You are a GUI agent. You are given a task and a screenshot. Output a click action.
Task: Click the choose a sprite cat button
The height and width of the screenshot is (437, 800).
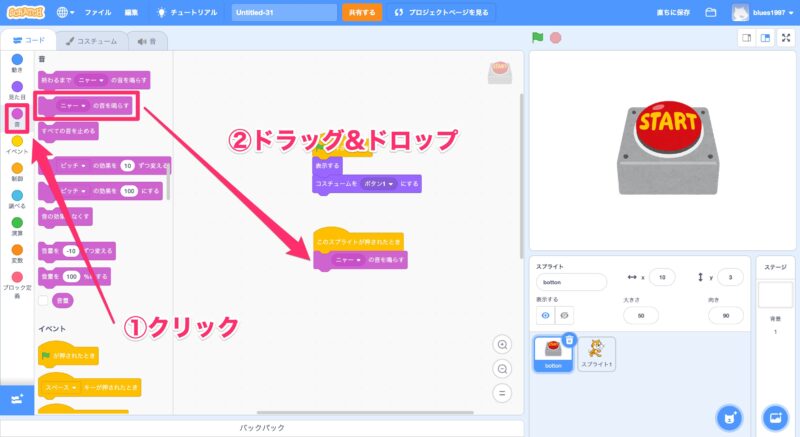[x=729, y=416]
